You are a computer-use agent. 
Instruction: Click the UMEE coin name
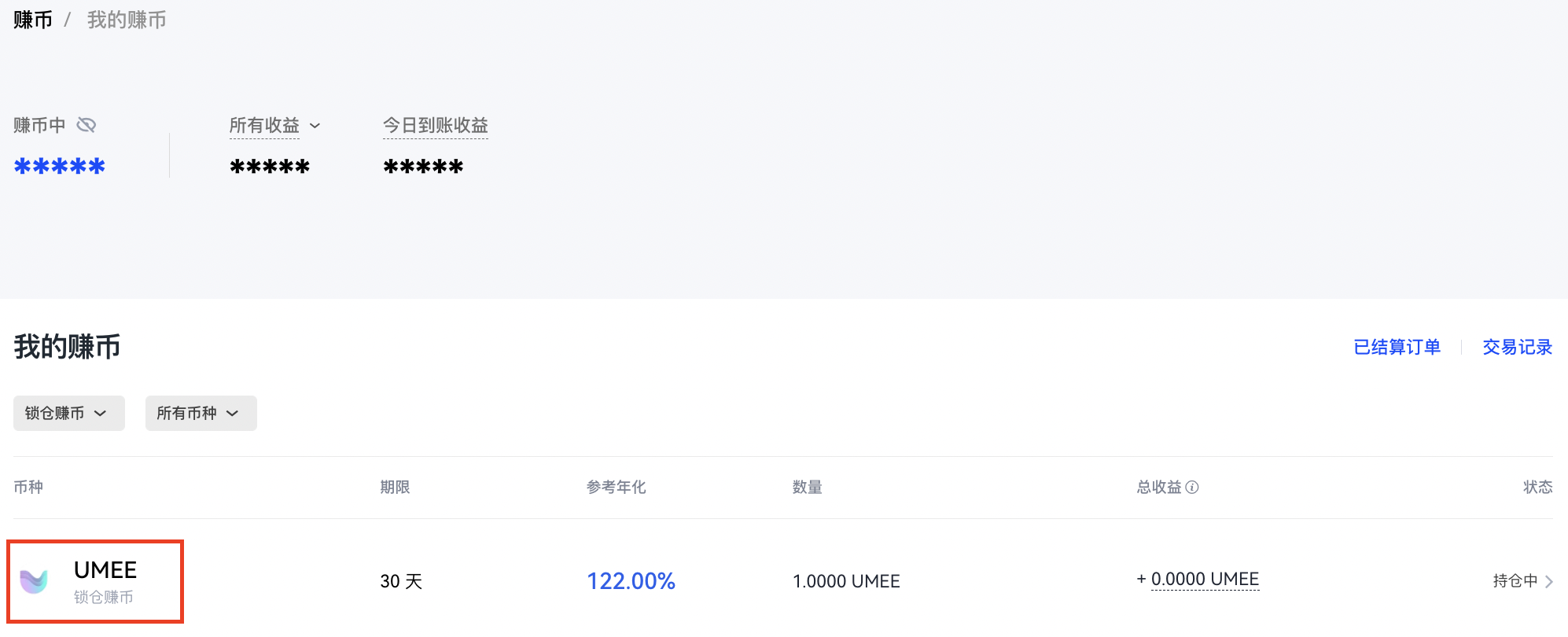coord(105,569)
